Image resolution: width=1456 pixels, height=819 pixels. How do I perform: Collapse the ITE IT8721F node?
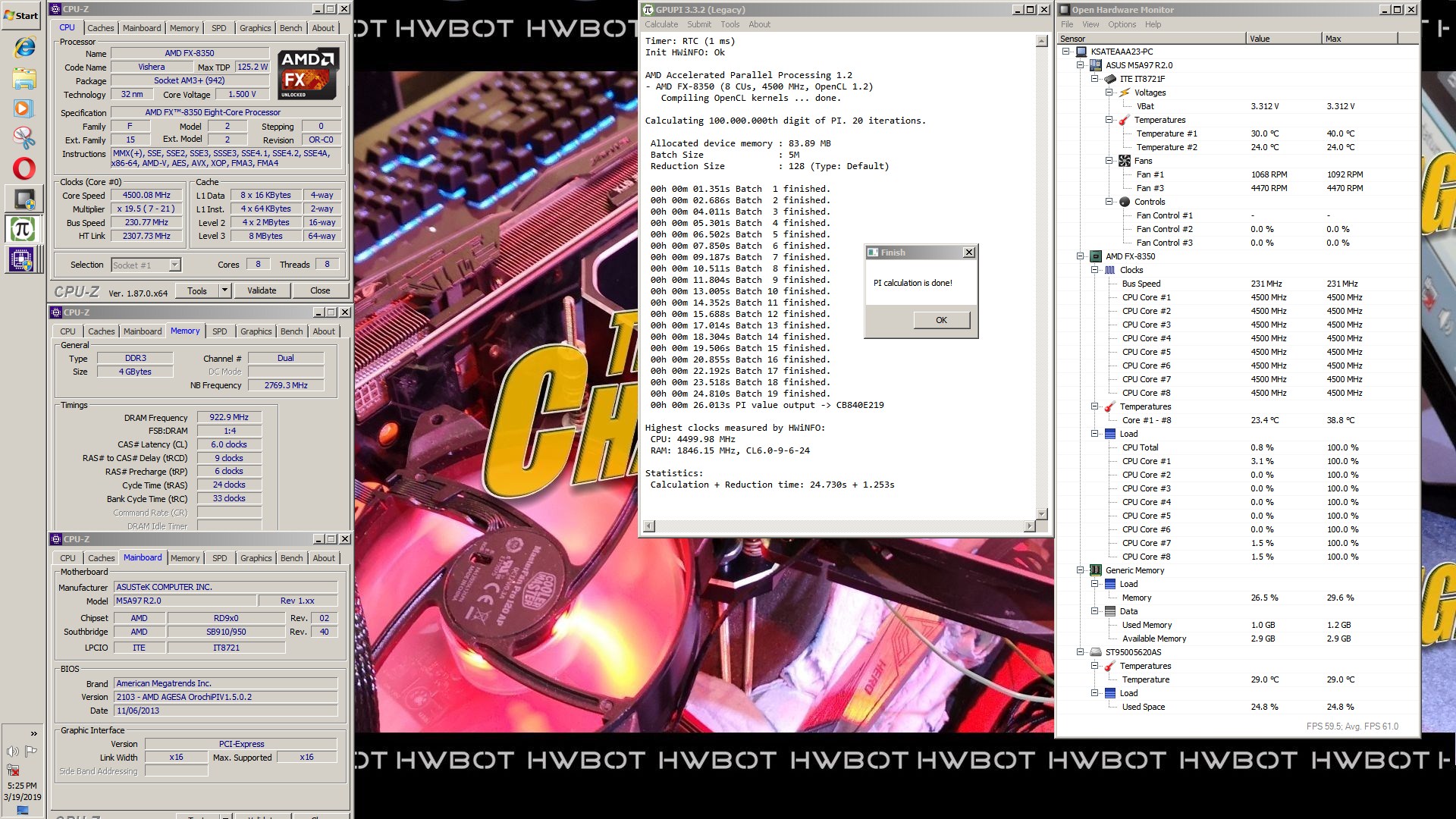point(1095,79)
